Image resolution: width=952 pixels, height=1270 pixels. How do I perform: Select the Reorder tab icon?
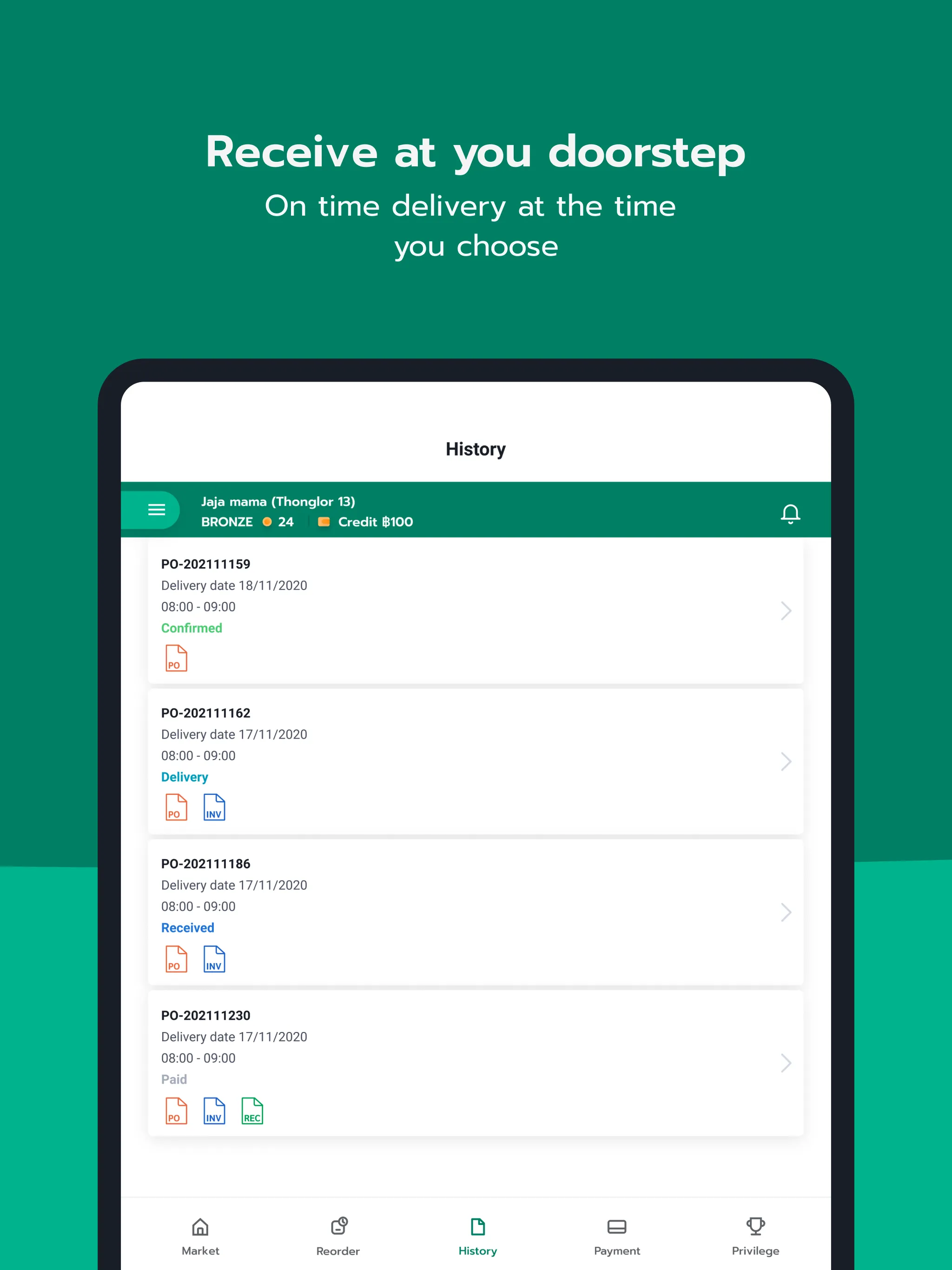[337, 1221]
